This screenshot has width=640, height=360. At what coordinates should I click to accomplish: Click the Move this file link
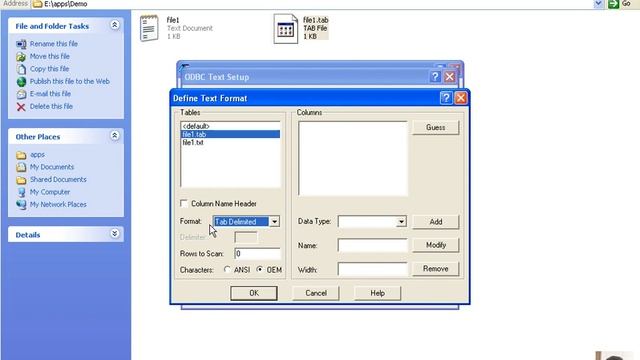(49, 56)
